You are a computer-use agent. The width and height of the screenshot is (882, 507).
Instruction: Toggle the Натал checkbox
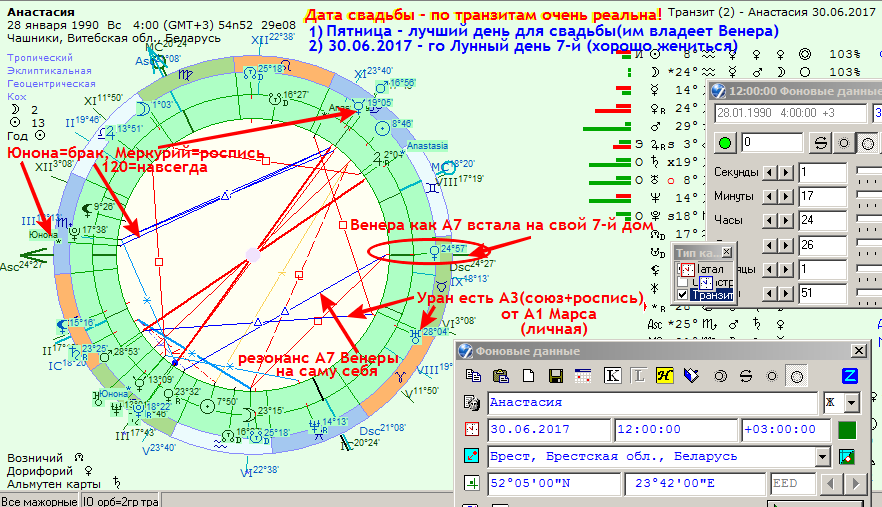tap(678, 270)
